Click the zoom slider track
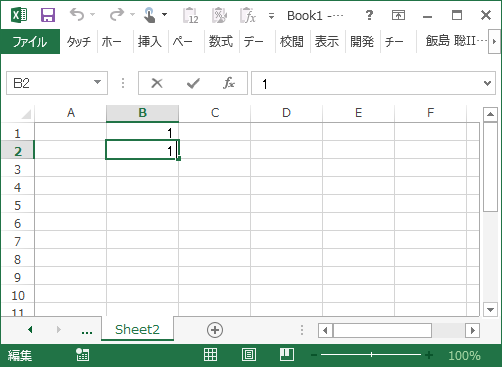 pyautogui.click(x=371, y=355)
